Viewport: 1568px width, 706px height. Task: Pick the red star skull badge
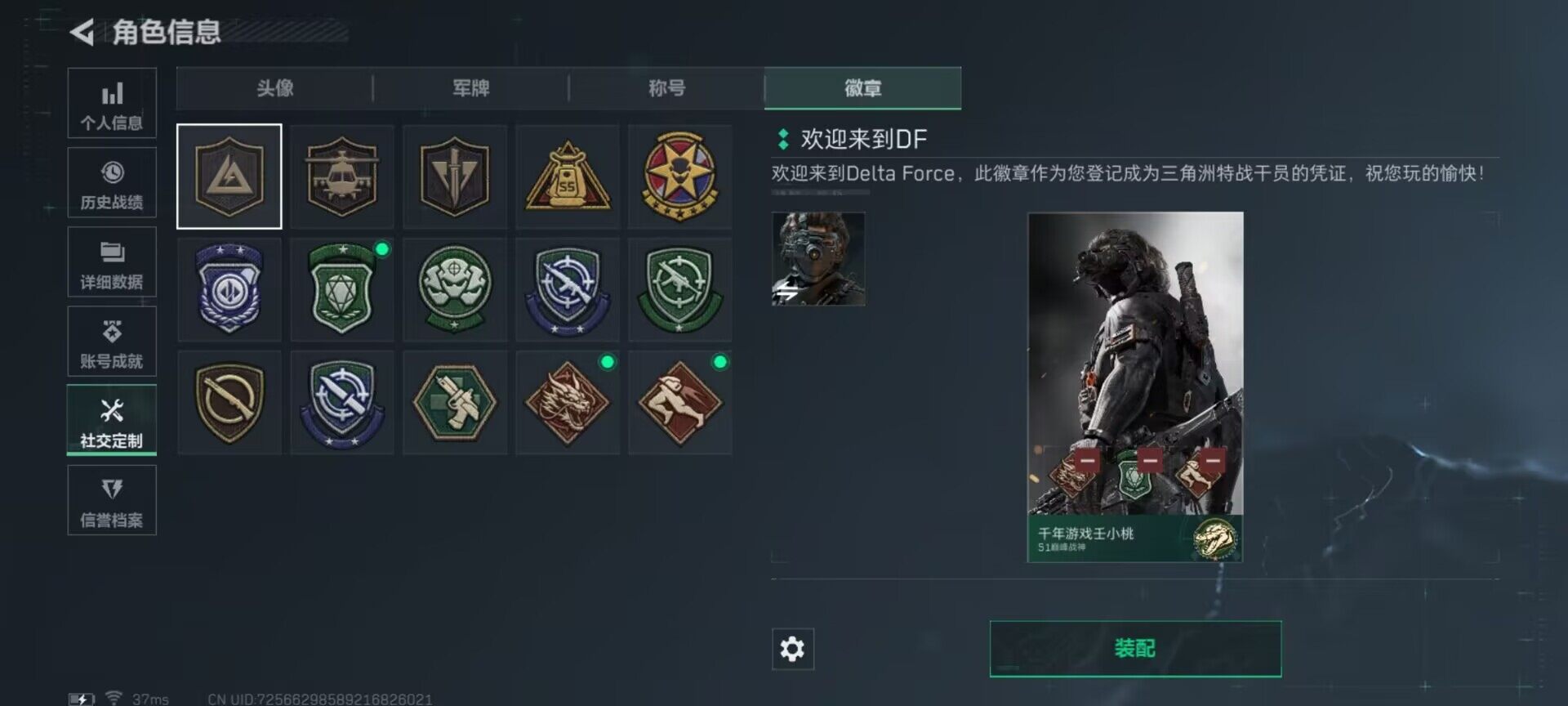(x=680, y=176)
